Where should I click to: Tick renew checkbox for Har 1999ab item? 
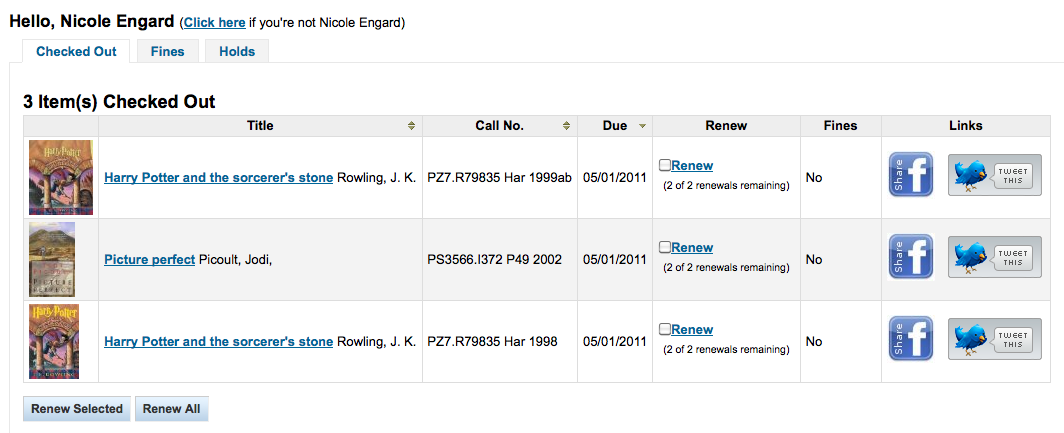click(665, 165)
